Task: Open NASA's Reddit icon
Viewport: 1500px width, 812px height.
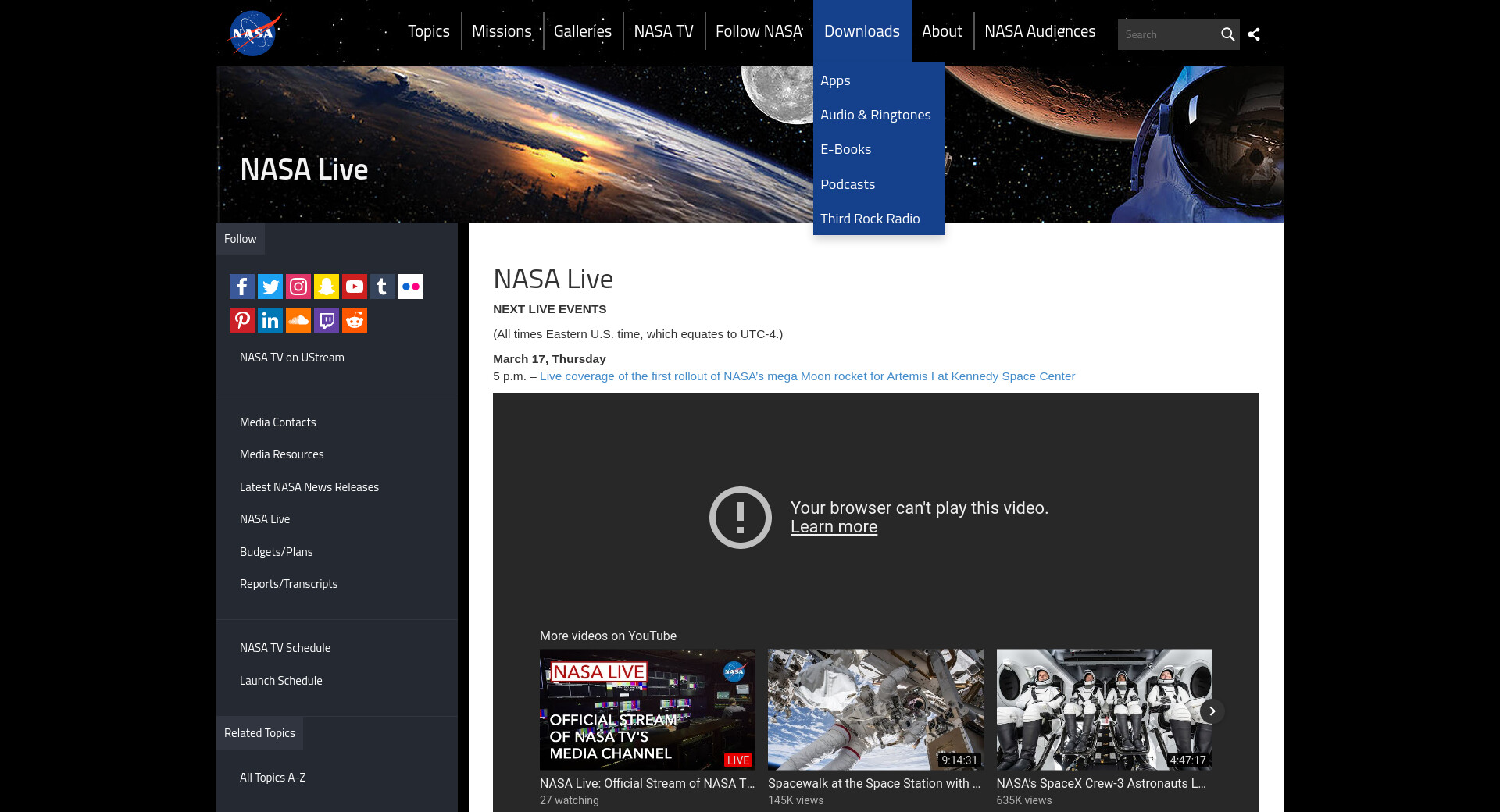Action: click(x=355, y=320)
